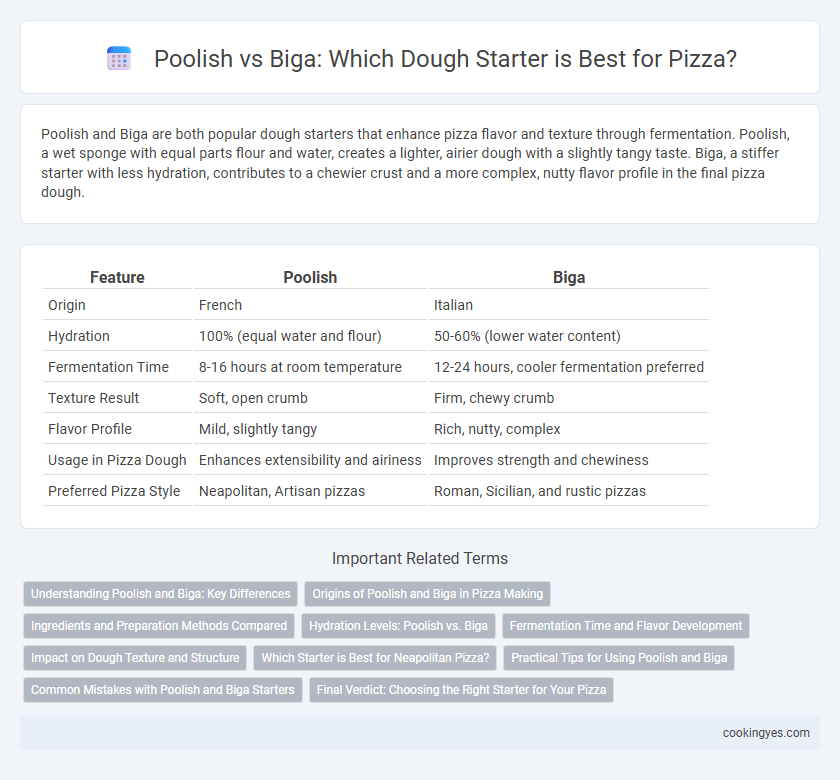This screenshot has width=840, height=780.
Task: Open 'Hydration Levels: Poolish vs. Biga' tag
Action: [x=399, y=626]
